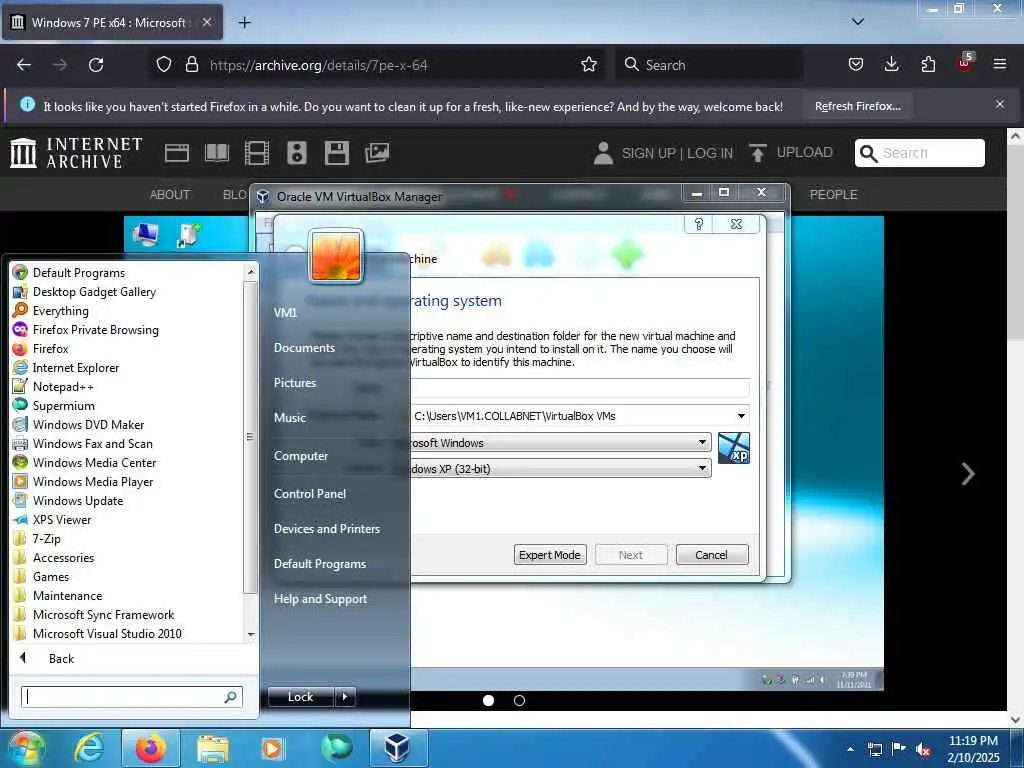Open the ABOUT menu item
The height and width of the screenshot is (768, 1024).
170,195
